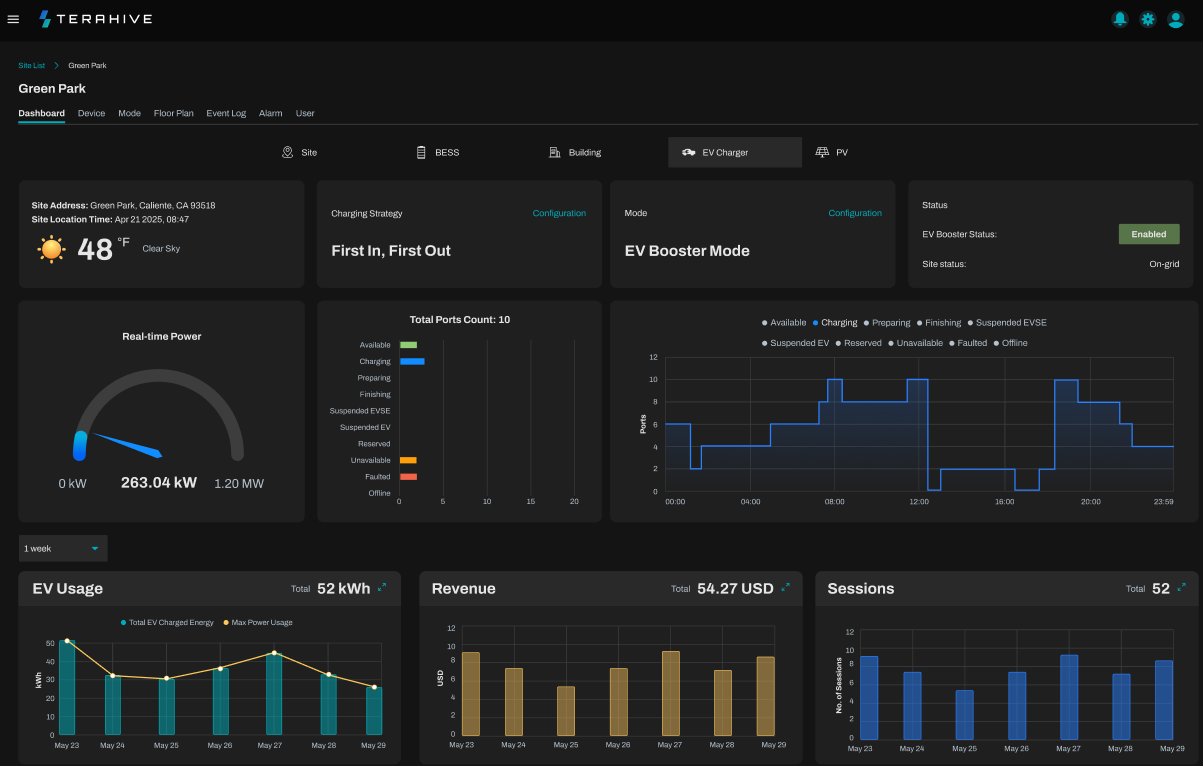This screenshot has width=1203, height=766.
Task: Click the 263.04 kW power reading
Action: point(159,482)
